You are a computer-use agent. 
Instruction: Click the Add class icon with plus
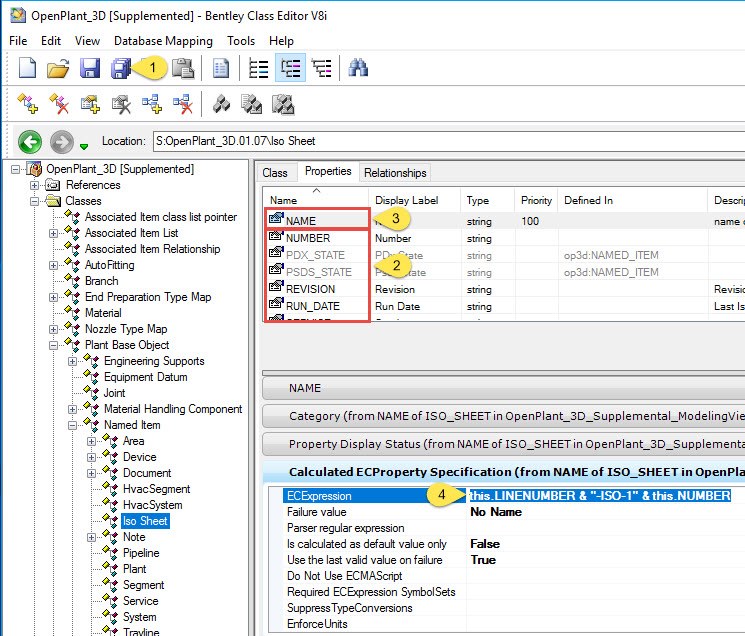click(x=28, y=103)
